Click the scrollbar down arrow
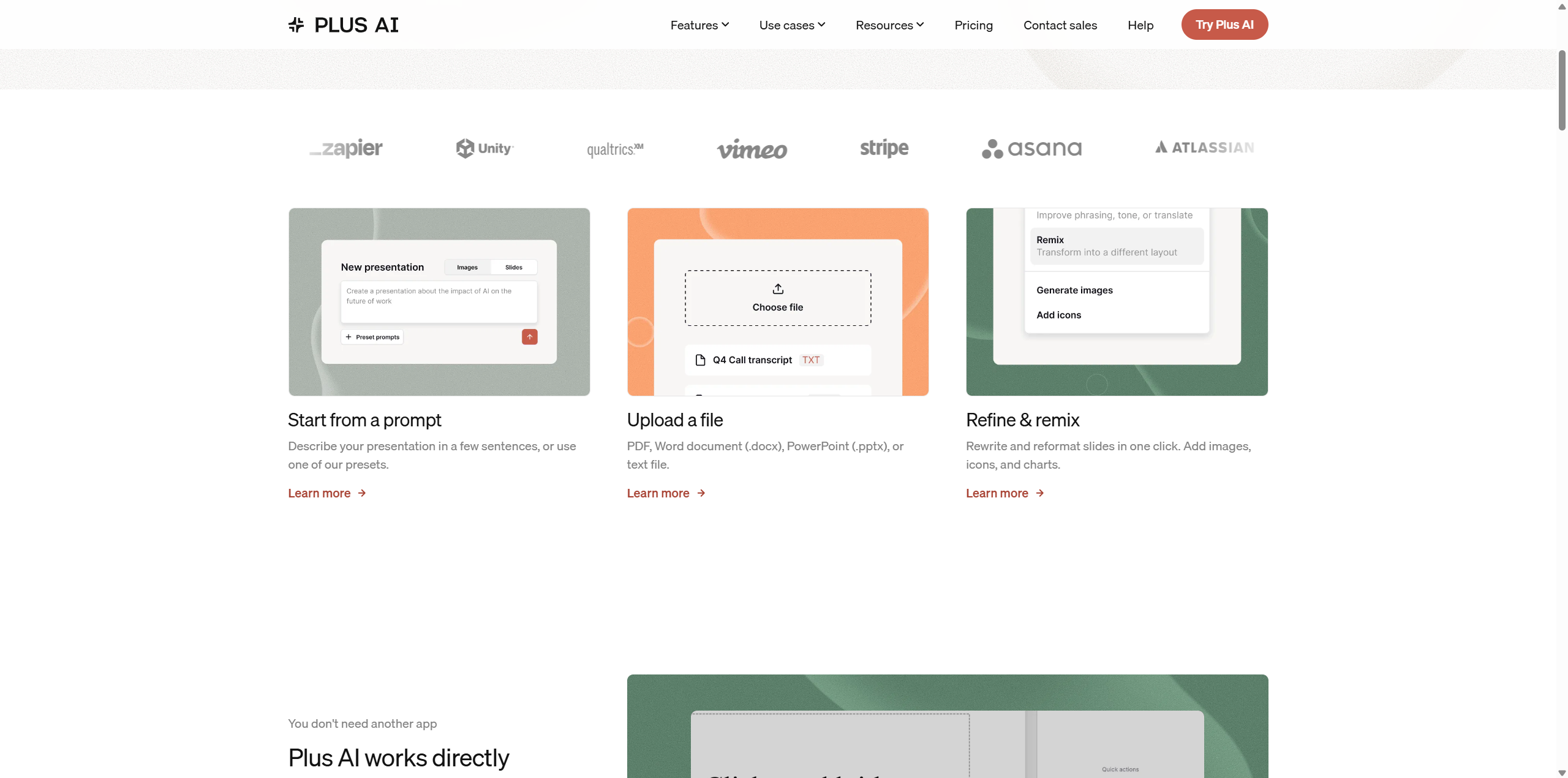The width and height of the screenshot is (1568, 778). 1562,772
